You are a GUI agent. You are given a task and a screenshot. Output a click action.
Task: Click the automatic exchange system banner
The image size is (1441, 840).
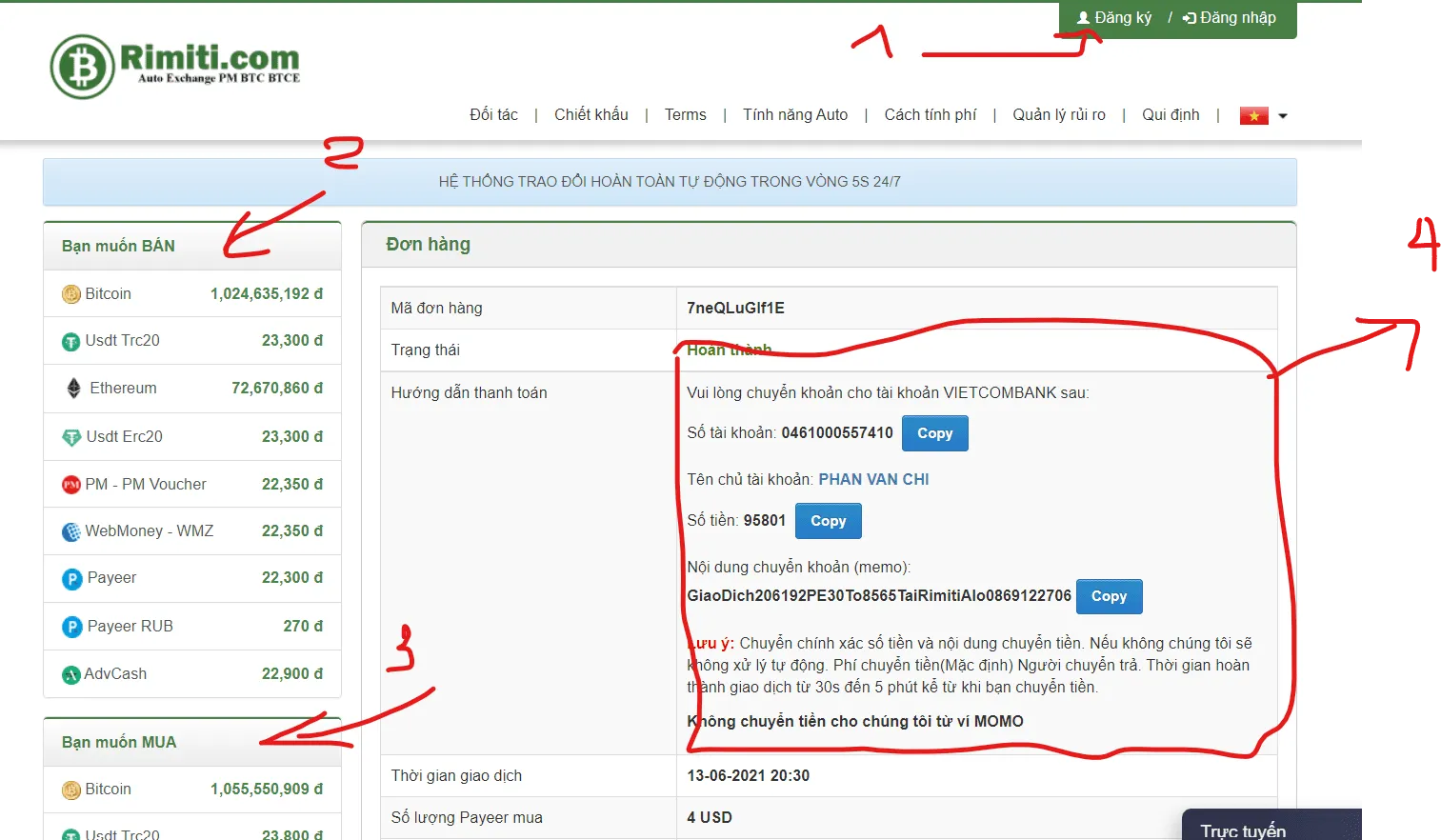(x=670, y=182)
